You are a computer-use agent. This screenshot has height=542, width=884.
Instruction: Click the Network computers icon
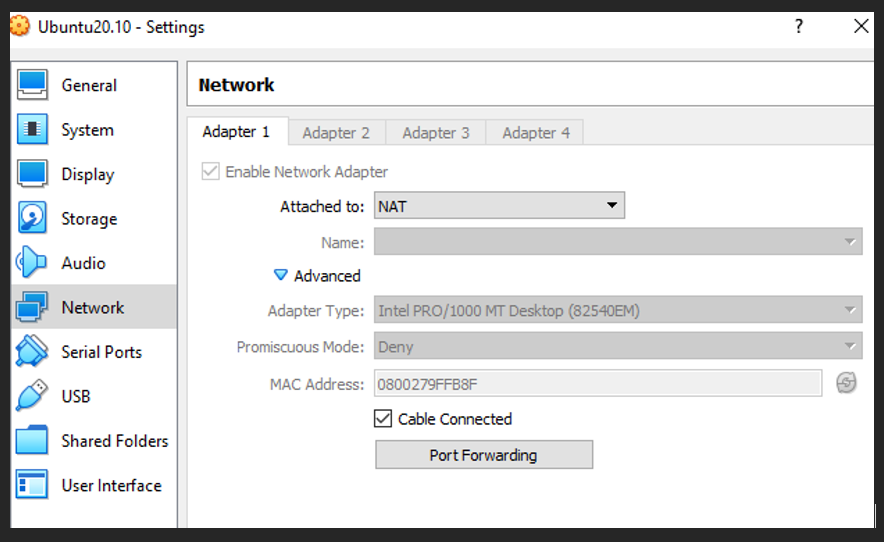pyautogui.click(x=32, y=307)
